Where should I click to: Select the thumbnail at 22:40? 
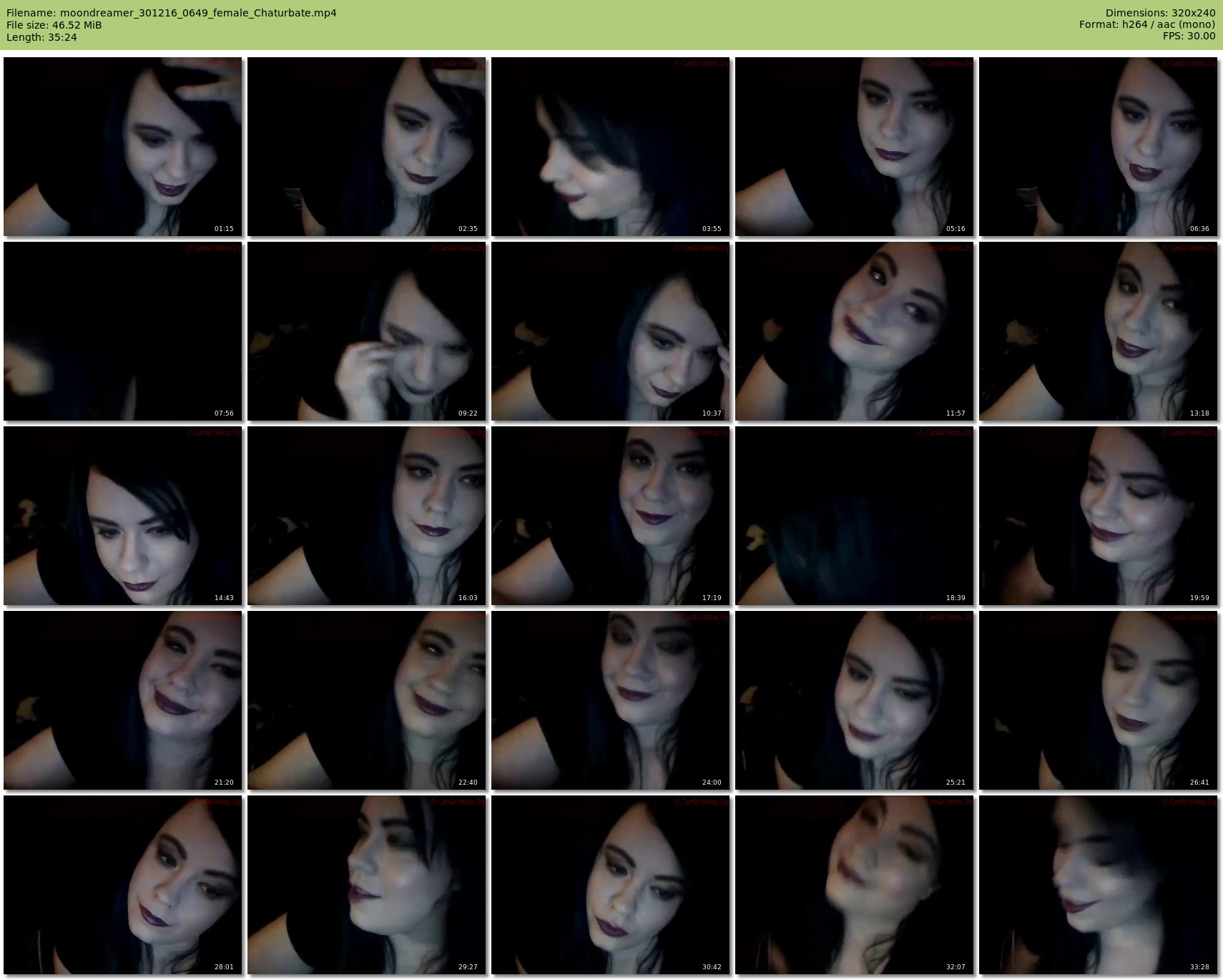[367, 700]
